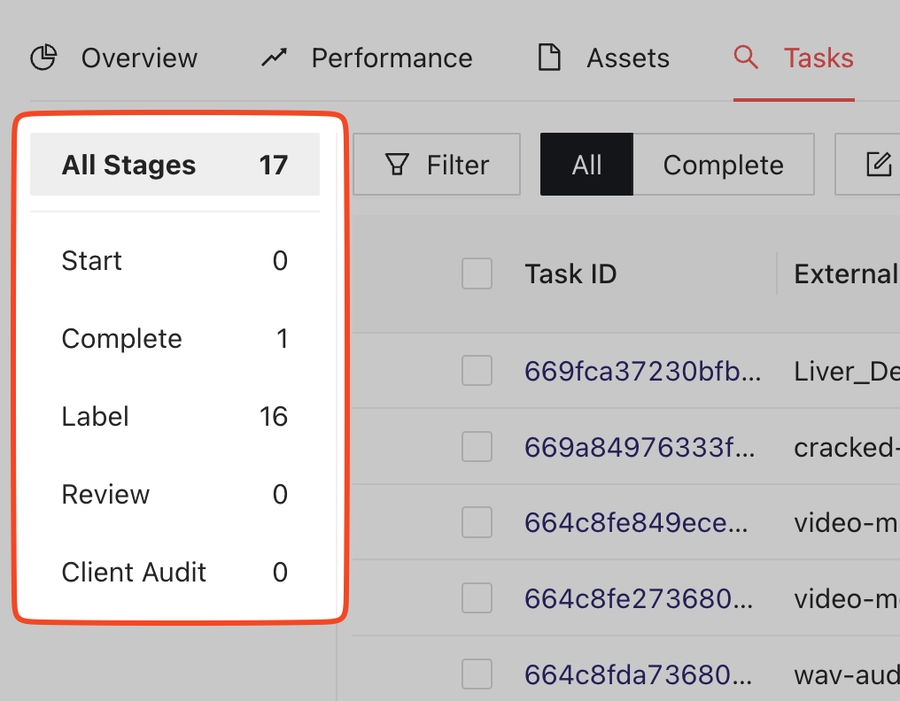Open the Overview tab

[138, 58]
